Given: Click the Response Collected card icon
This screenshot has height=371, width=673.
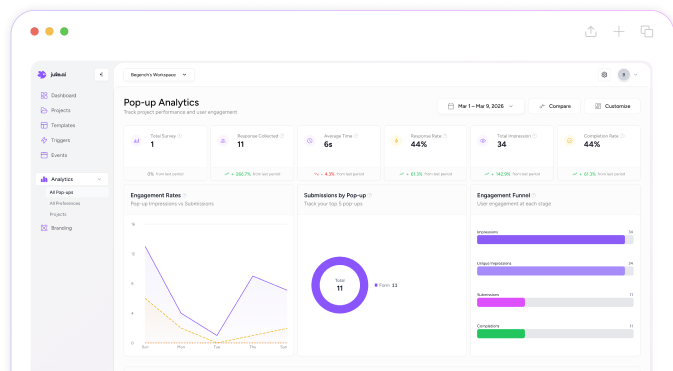Looking at the screenshot, I should [x=223, y=140].
